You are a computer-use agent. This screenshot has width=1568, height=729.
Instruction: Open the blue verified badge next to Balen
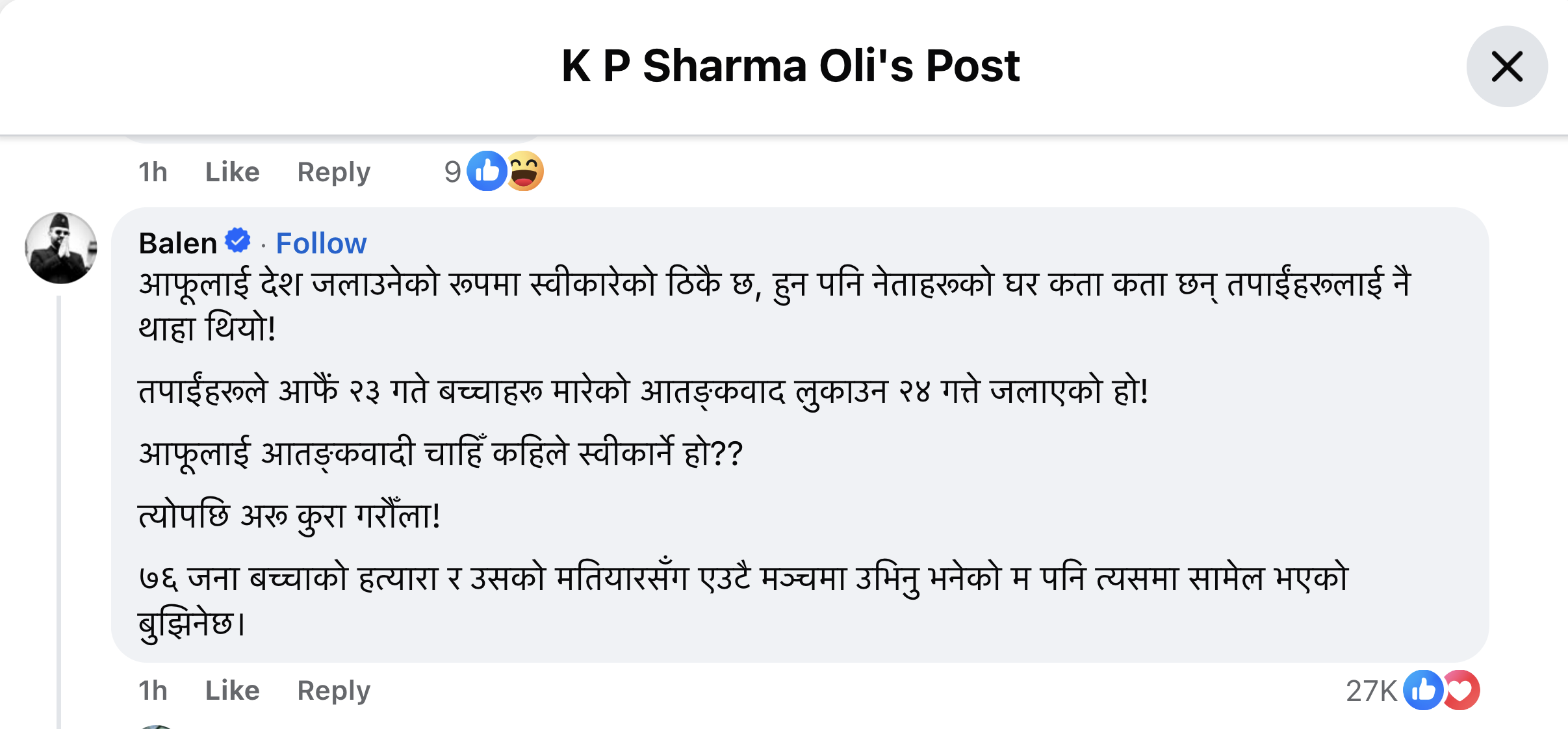238,240
